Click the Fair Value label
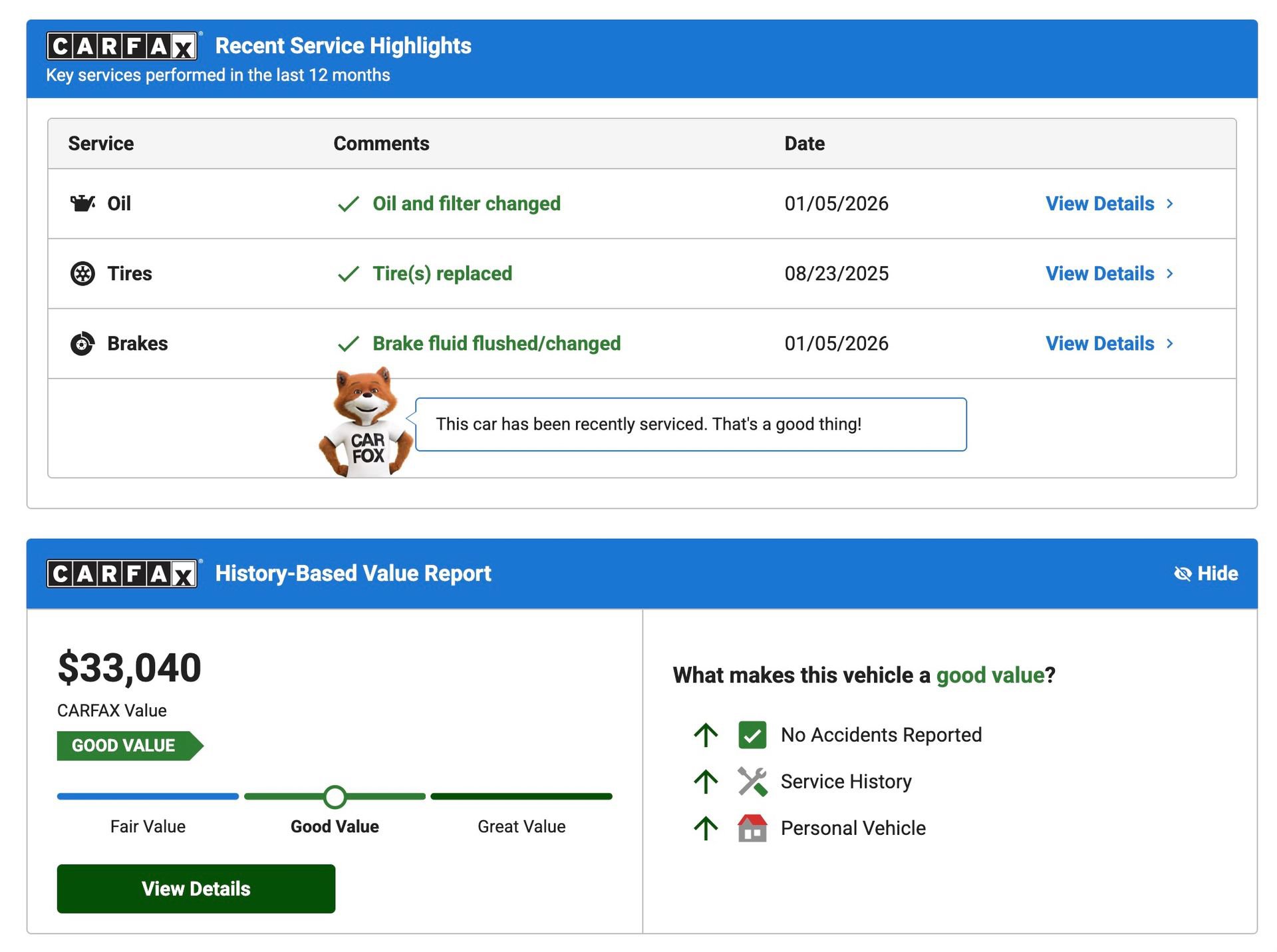Image resolution: width=1277 pixels, height=952 pixels. pos(148,827)
